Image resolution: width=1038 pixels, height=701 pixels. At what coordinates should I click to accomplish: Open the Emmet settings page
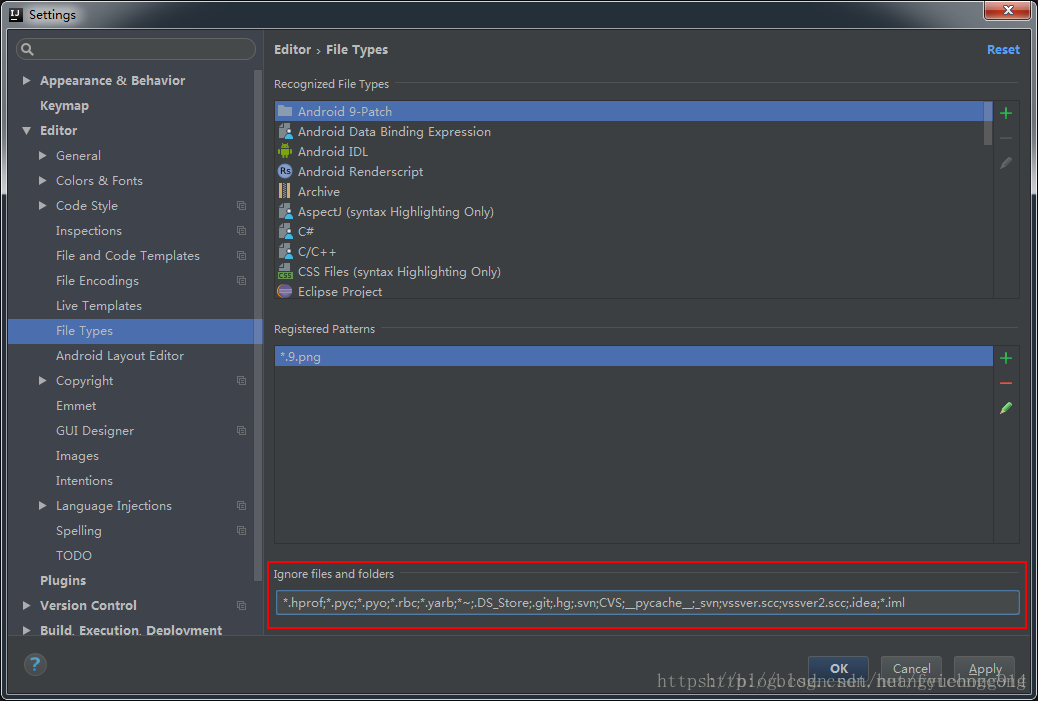[x=76, y=406]
